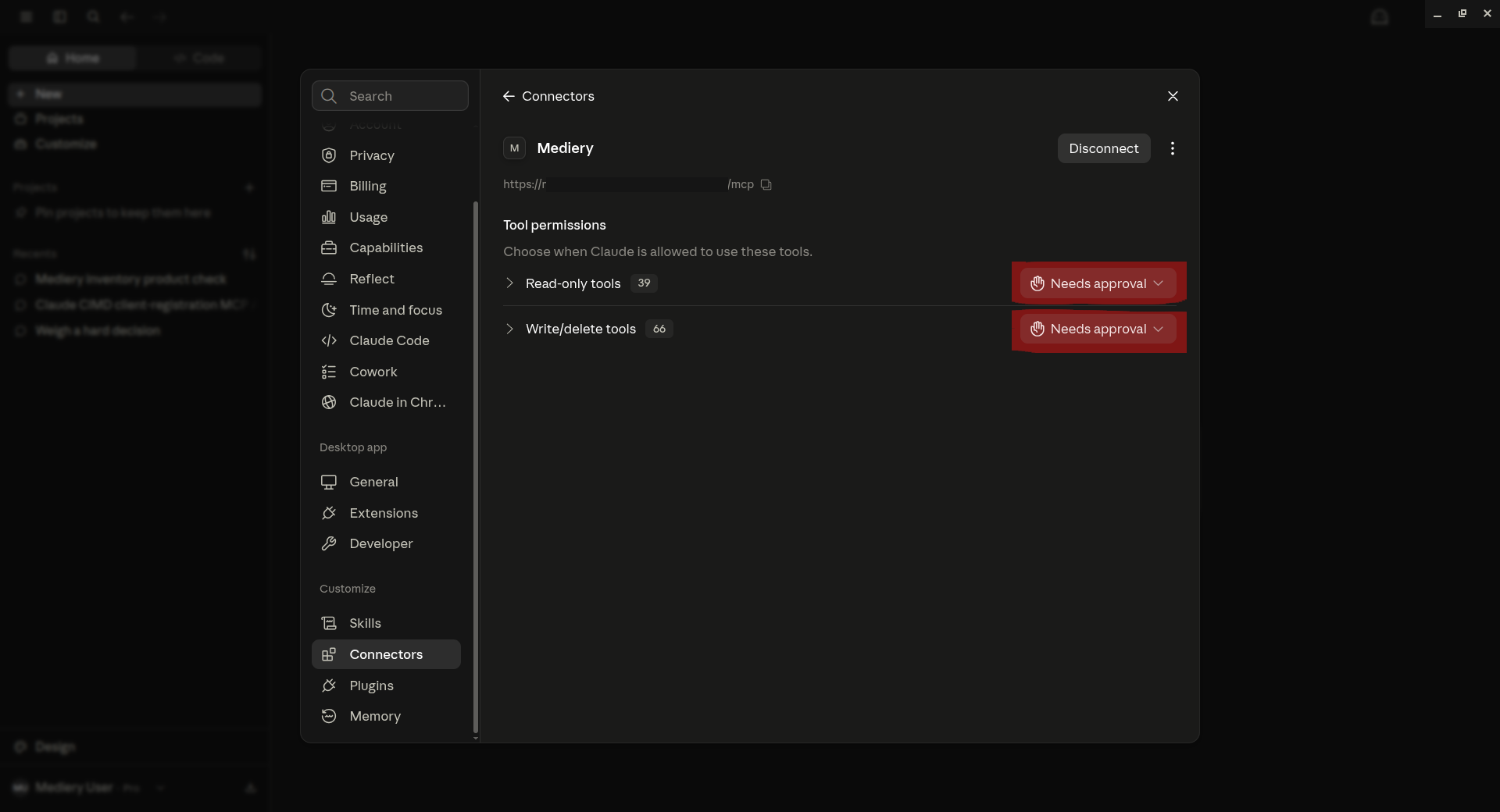Click the Mediery M logo

(x=514, y=148)
